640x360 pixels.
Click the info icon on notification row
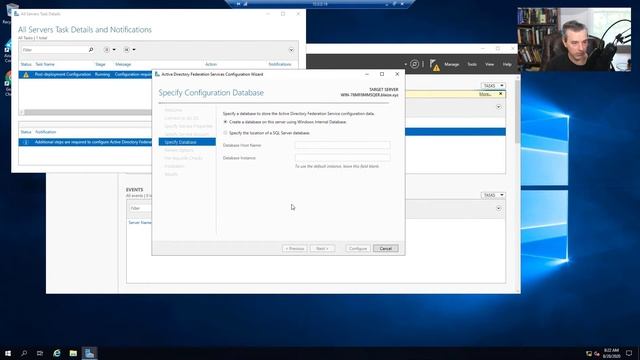click(26, 142)
